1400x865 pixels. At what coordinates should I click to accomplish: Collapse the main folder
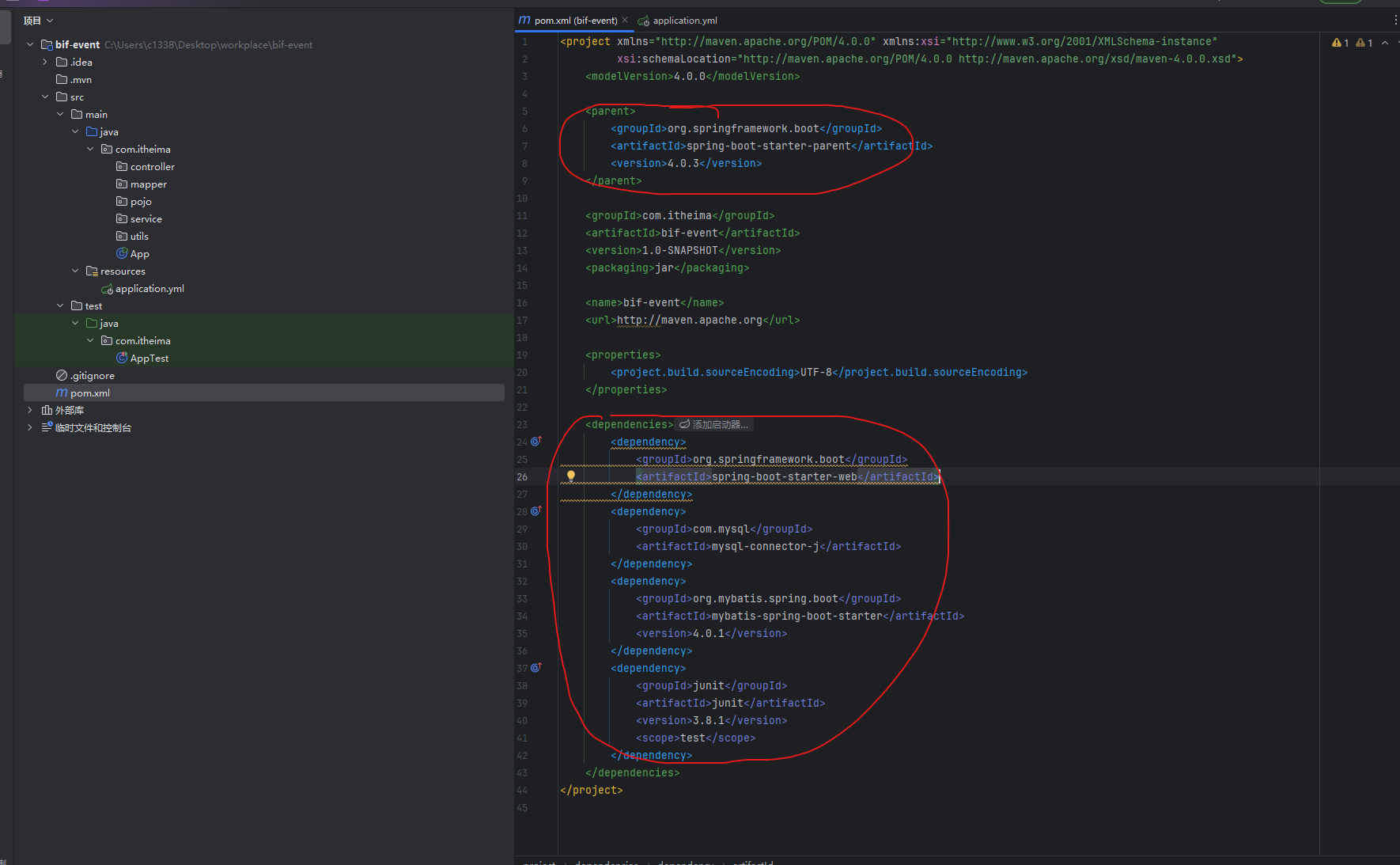60,115
